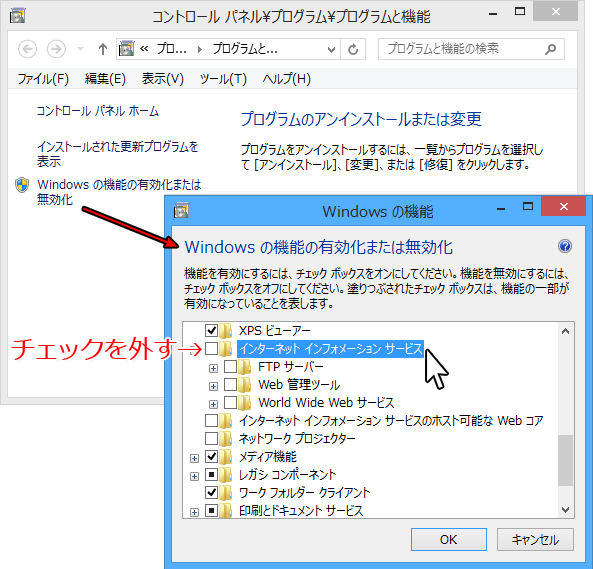
Task: Select the ネットワーク プロジェクター row text
Action: click(297, 439)
